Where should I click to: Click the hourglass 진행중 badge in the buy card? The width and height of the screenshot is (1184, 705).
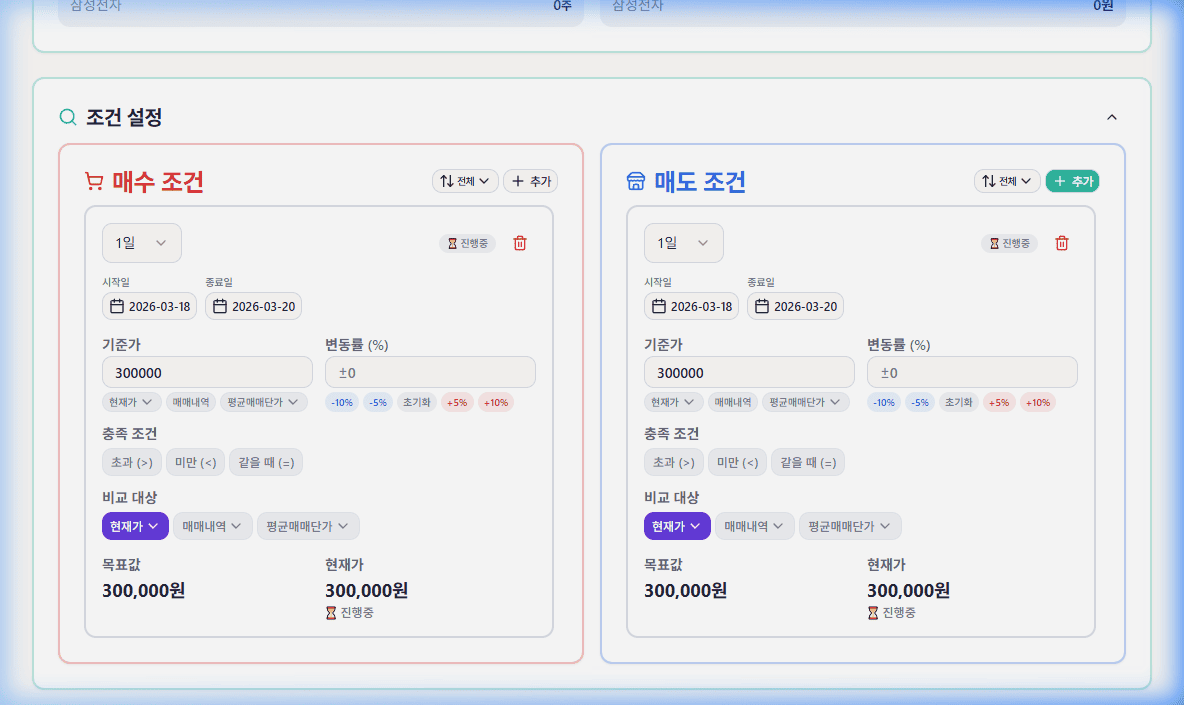click(x=467, y=242)
